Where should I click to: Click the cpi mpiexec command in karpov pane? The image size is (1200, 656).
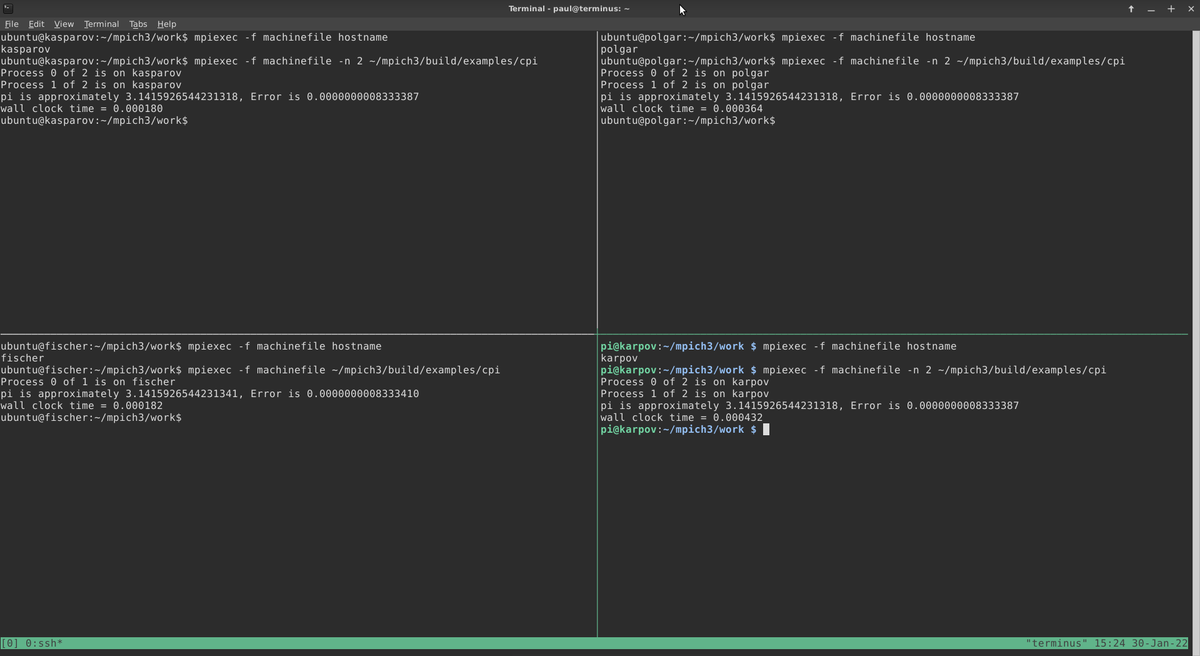[935, 370]
